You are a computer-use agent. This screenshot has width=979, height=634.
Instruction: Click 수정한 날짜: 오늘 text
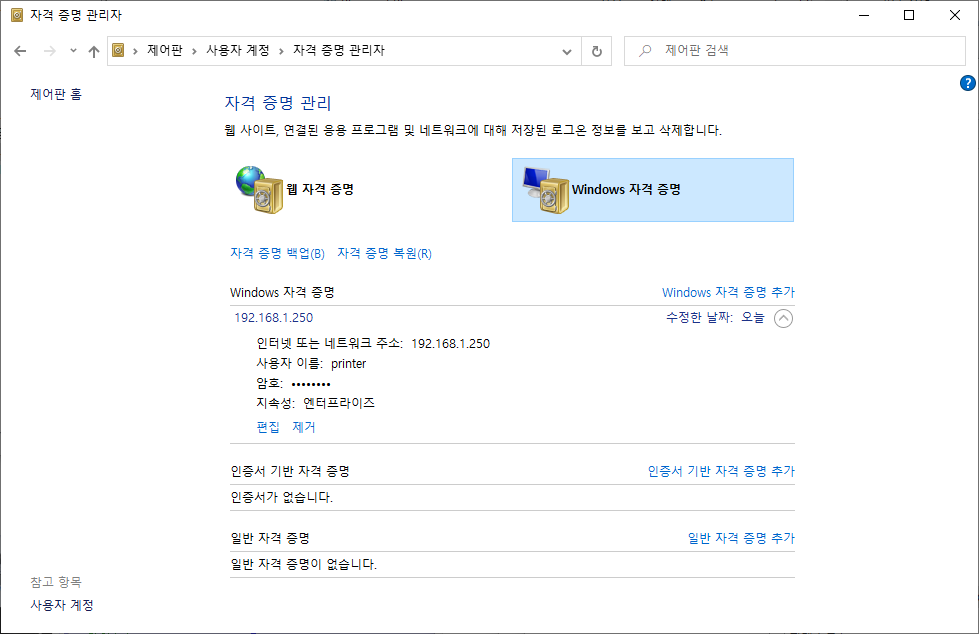(715, 318)
